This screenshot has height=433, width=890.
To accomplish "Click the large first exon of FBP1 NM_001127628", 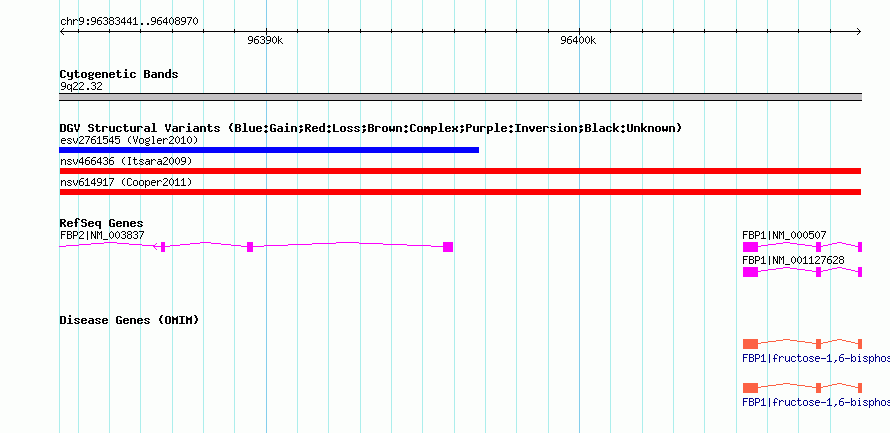I will pos(750,272).
